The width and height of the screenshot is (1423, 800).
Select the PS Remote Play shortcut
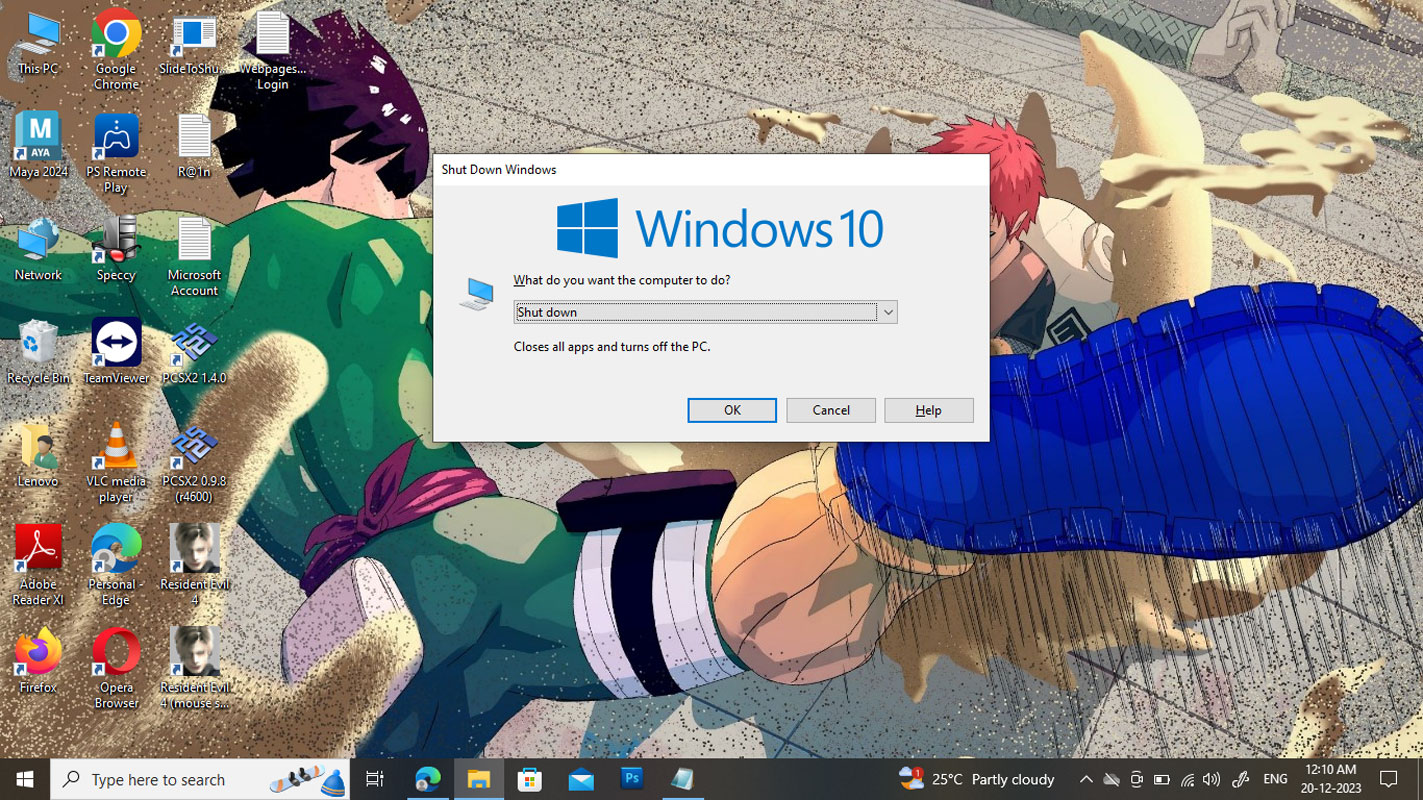[x=116, y=152]
